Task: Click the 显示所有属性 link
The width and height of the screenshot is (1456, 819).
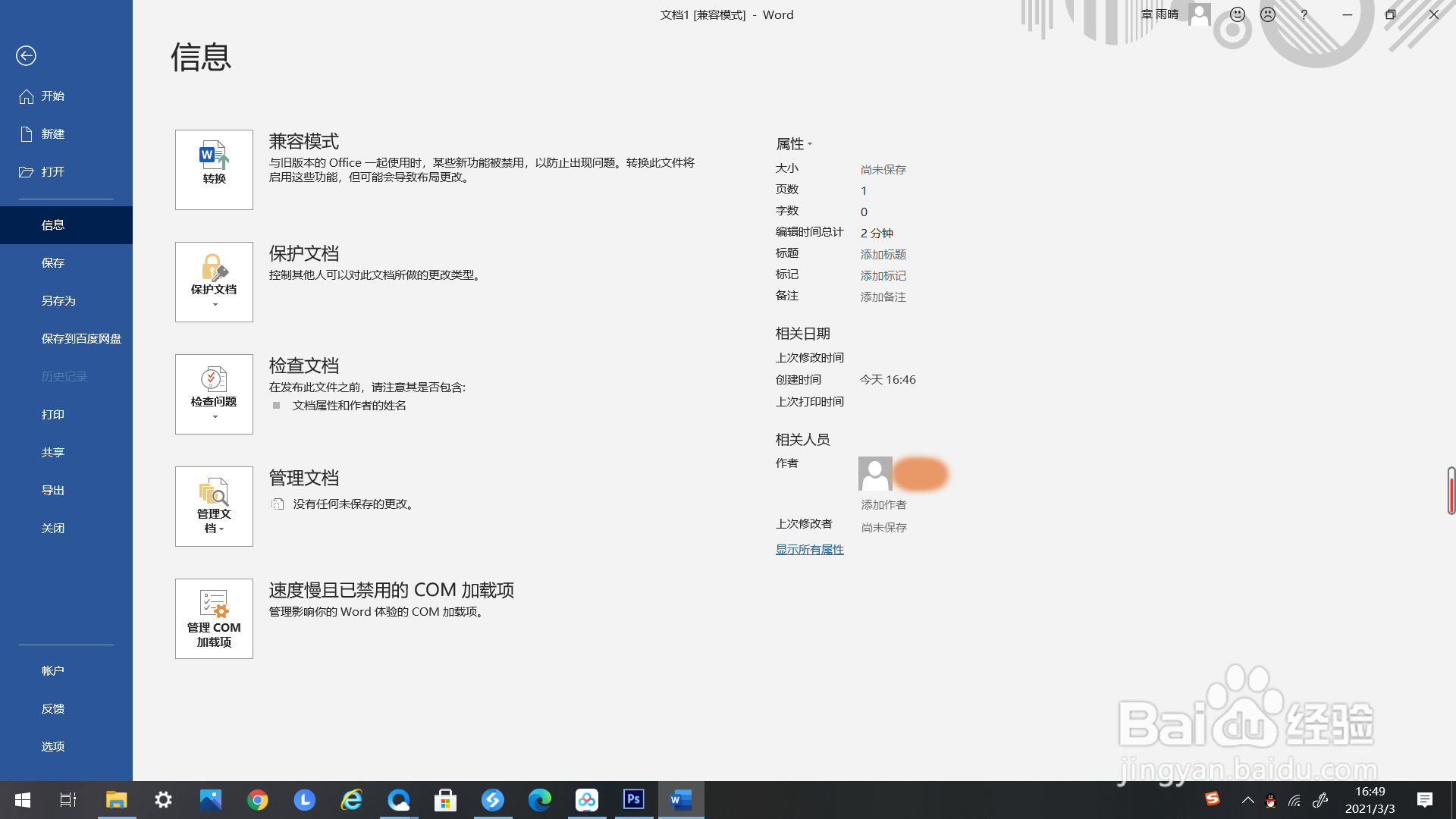Action: pos(809,549)
